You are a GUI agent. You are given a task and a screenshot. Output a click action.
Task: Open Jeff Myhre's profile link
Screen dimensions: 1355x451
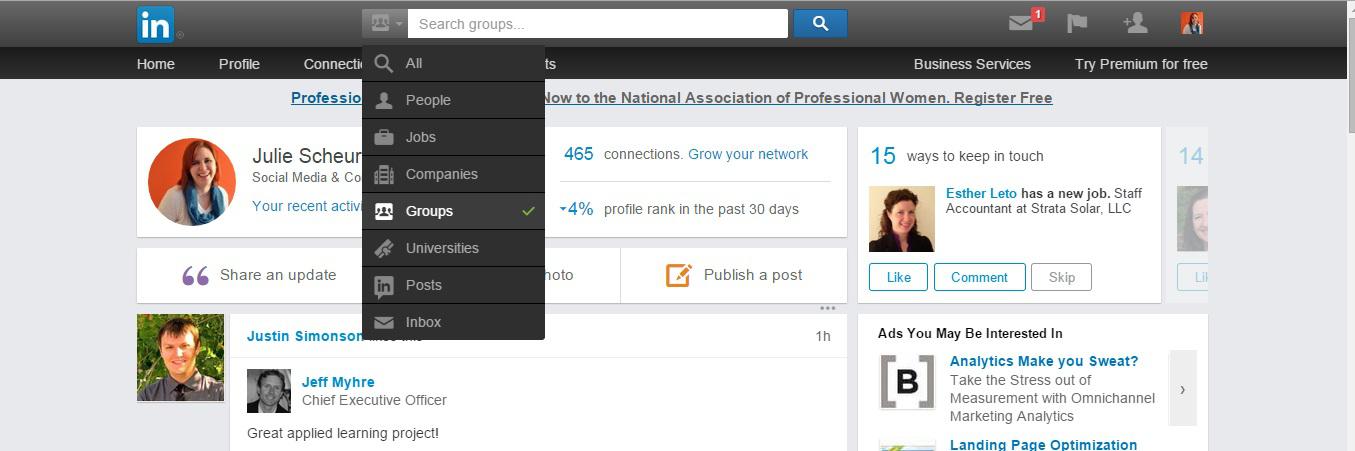pyautogui.click(x=338, y=382)
